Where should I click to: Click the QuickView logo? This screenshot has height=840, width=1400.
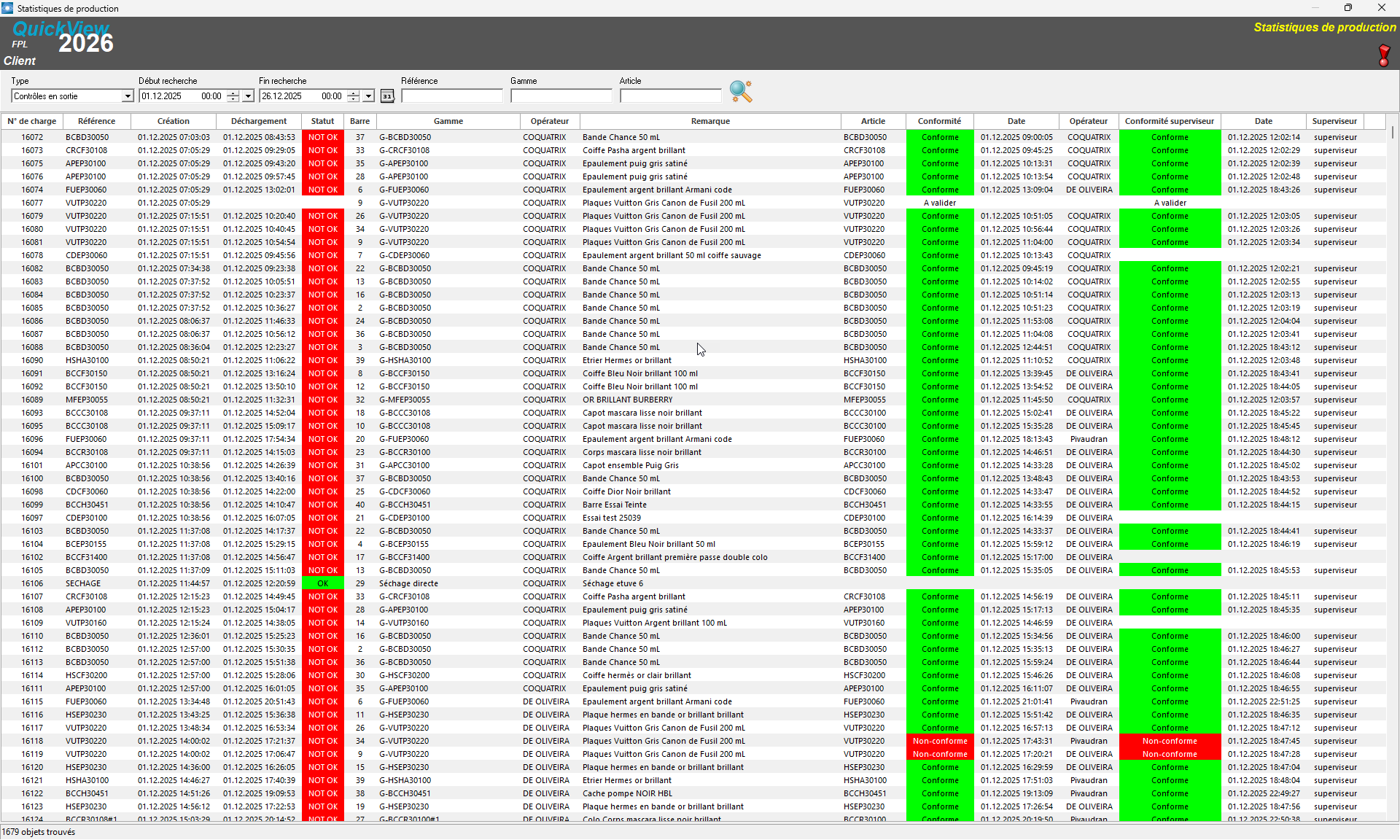click(61, 30)
